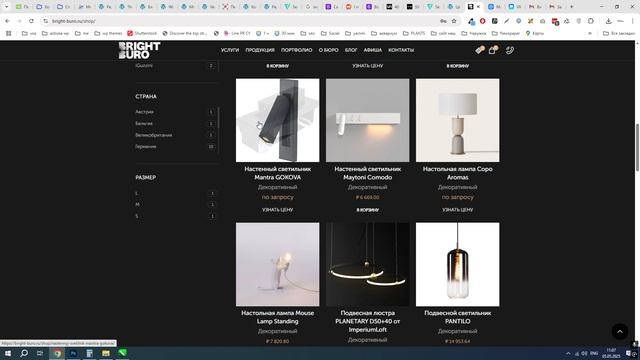Click the red Opera-style extension icon

click(x=482, y=21)
